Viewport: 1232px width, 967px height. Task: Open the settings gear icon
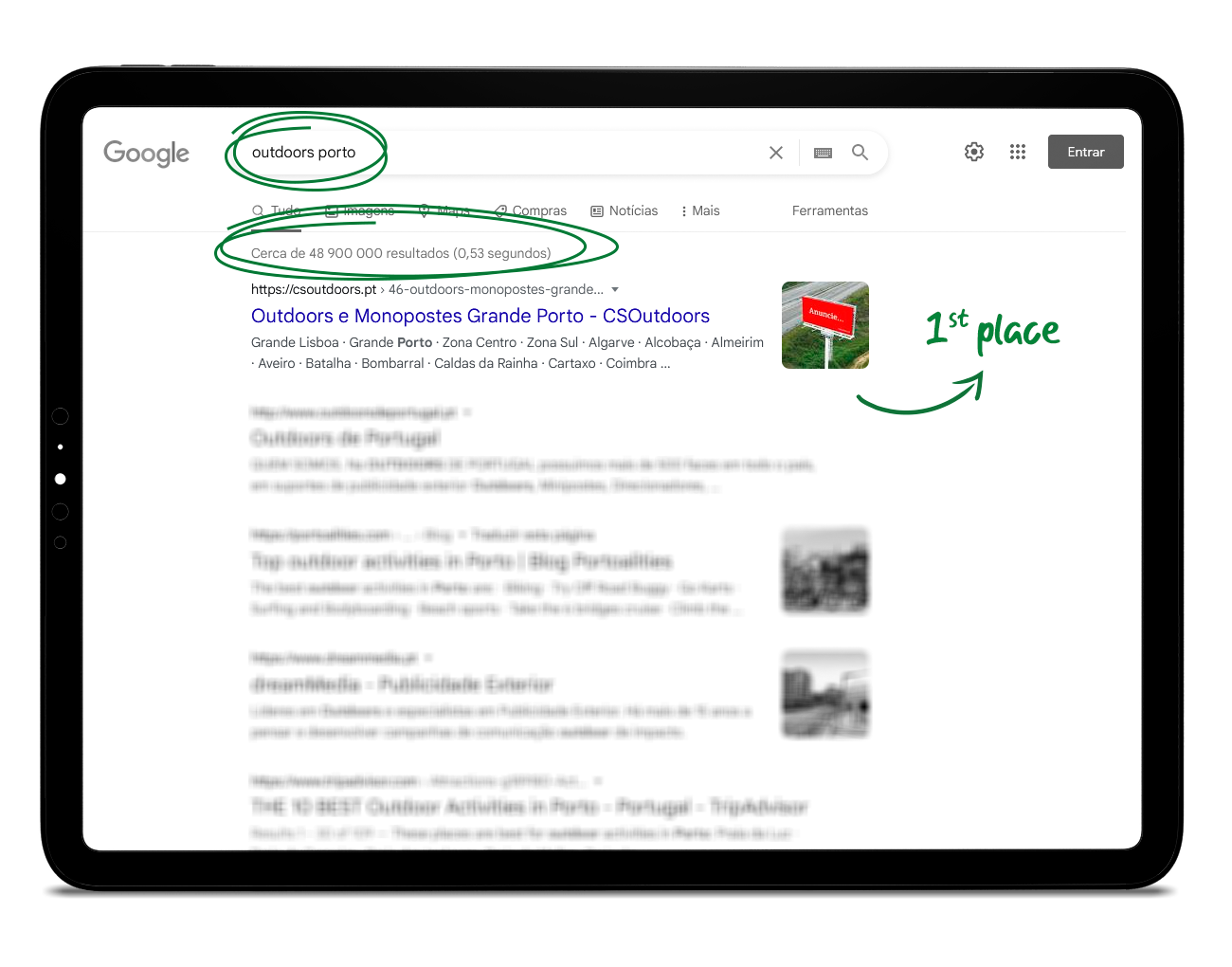[x=974, y=152]
